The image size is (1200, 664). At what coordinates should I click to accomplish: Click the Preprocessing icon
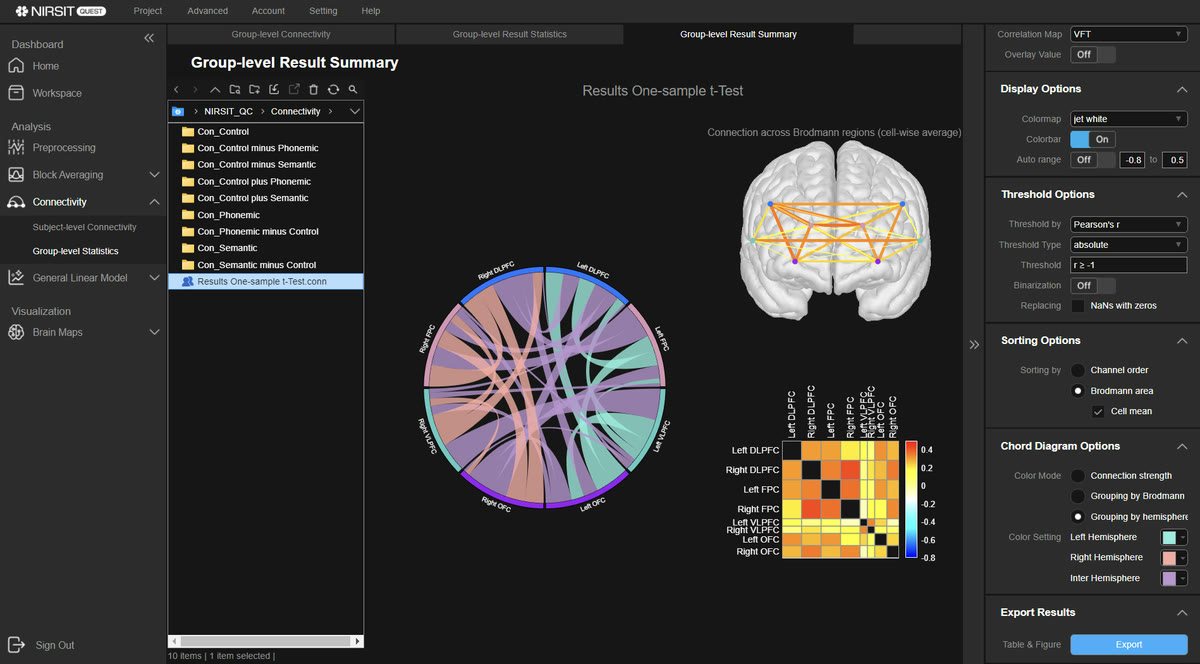coord(16,147)
